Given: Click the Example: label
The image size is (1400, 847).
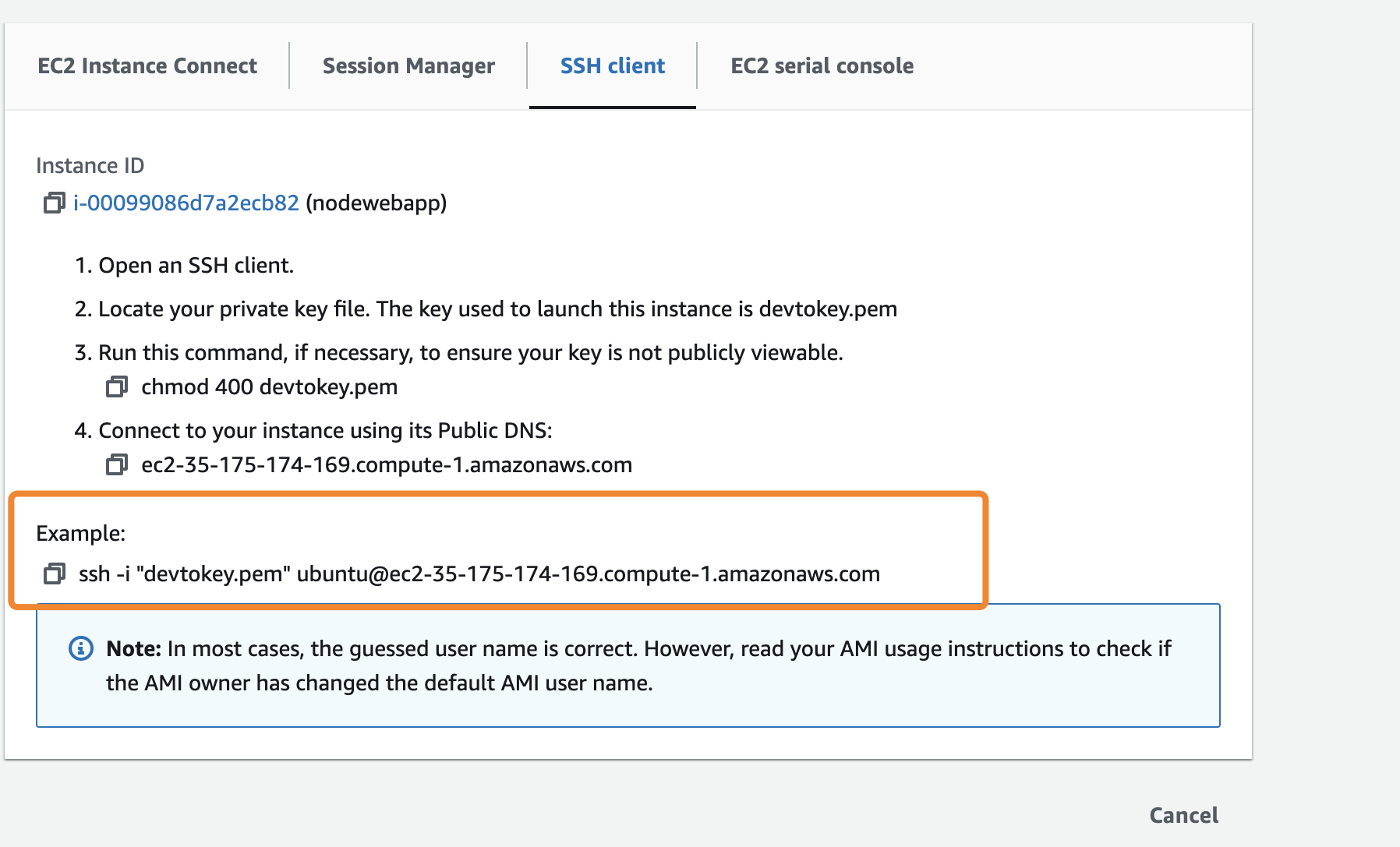Looking at the screenshot, I should 80,534.
